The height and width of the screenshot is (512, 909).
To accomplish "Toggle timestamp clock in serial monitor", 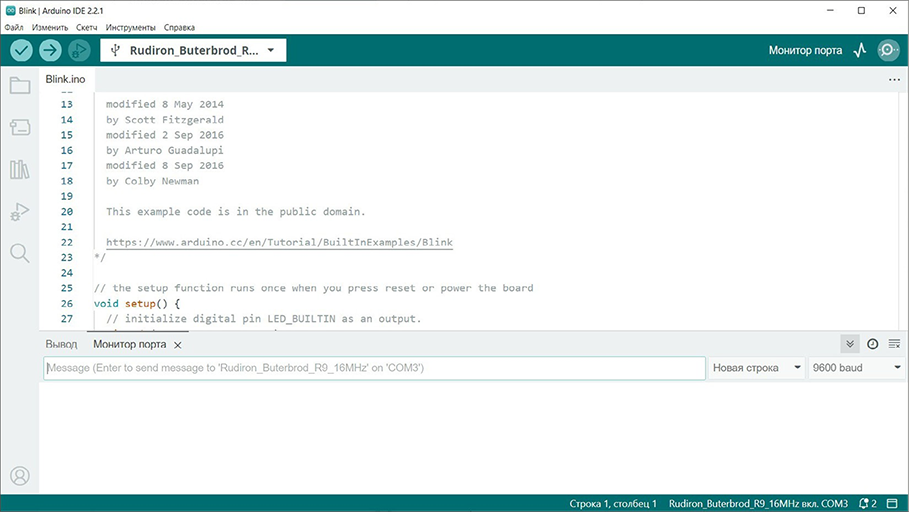I will coord(872,344).
